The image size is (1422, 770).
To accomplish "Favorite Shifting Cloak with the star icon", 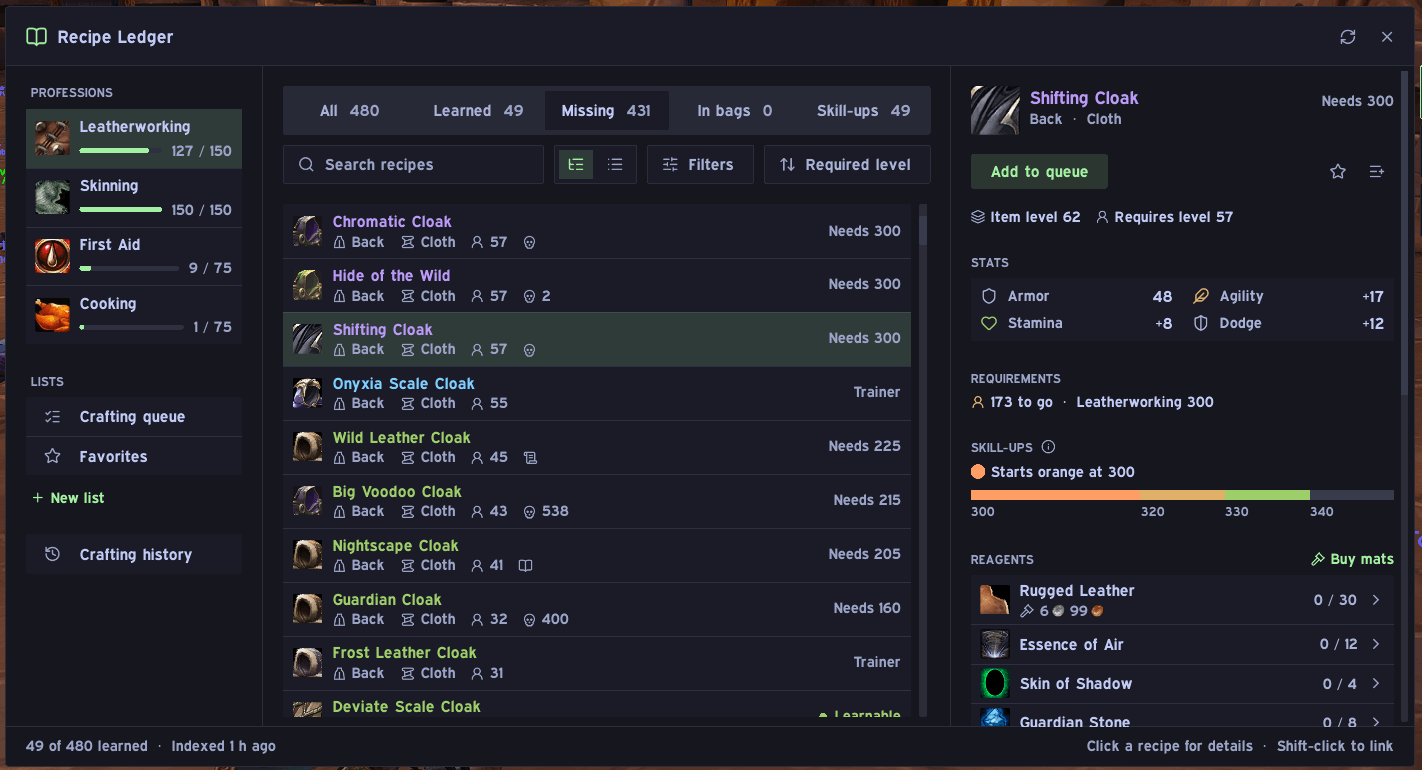I will (x=1338, y=172).
